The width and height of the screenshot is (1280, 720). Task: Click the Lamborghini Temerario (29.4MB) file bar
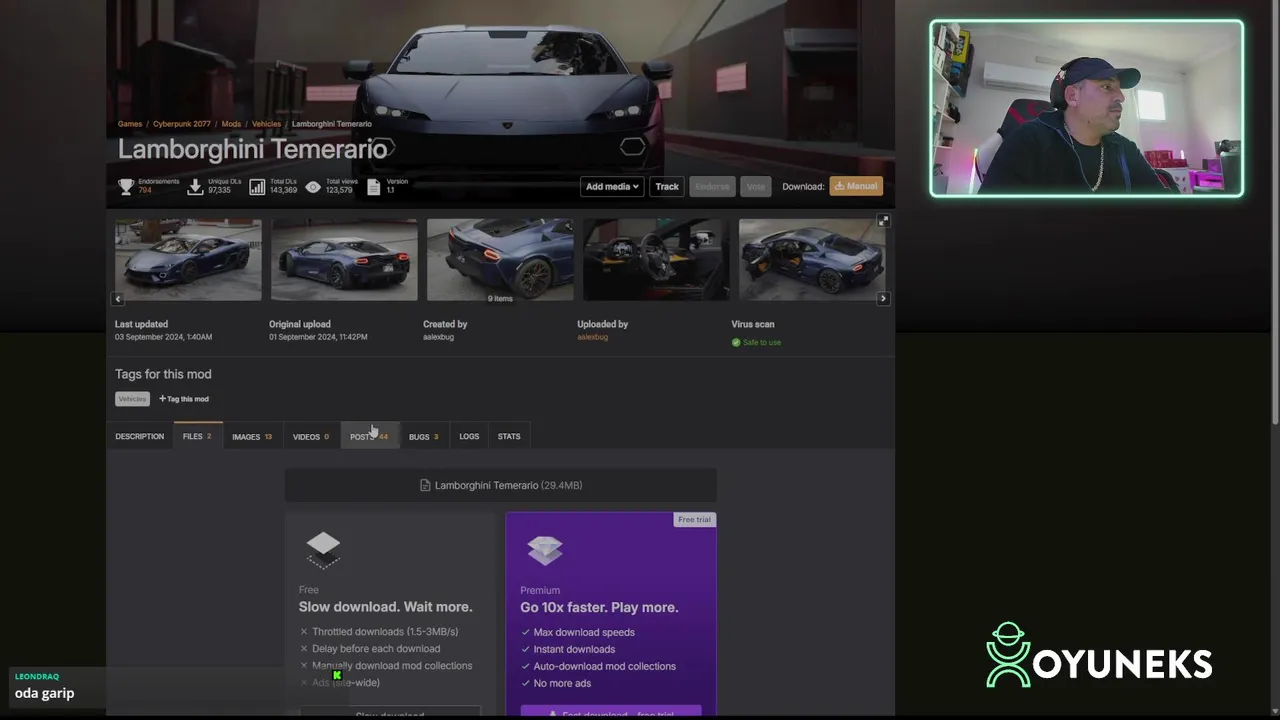click(x=501, y=485)
